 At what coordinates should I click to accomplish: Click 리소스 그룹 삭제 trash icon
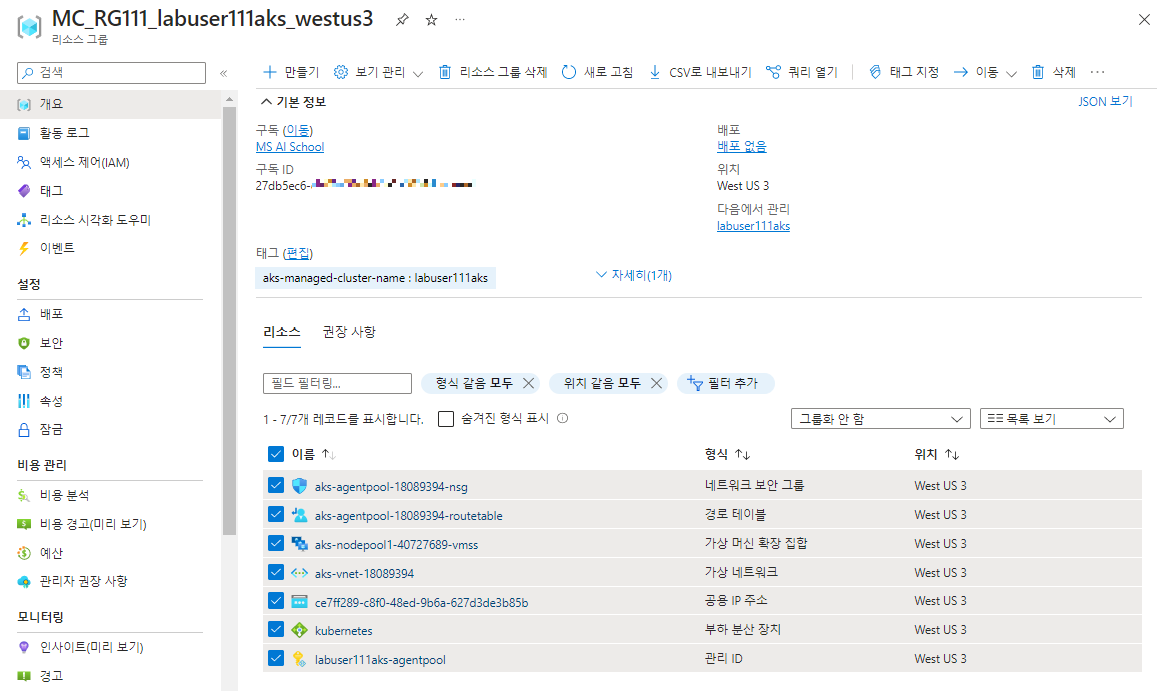[445, 72]
